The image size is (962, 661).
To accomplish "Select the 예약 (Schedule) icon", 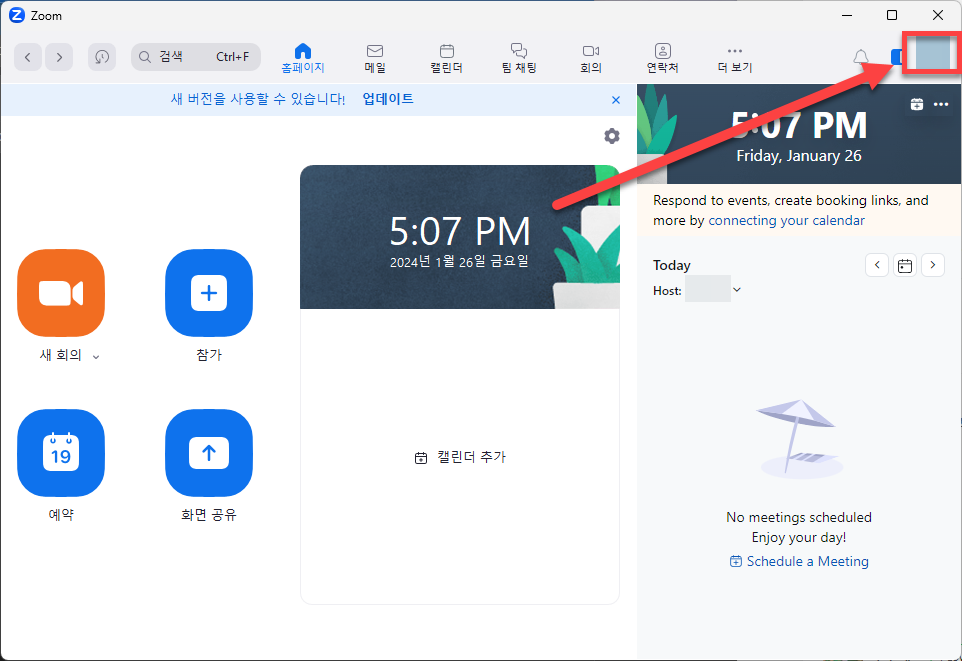I will click(60, 453).
